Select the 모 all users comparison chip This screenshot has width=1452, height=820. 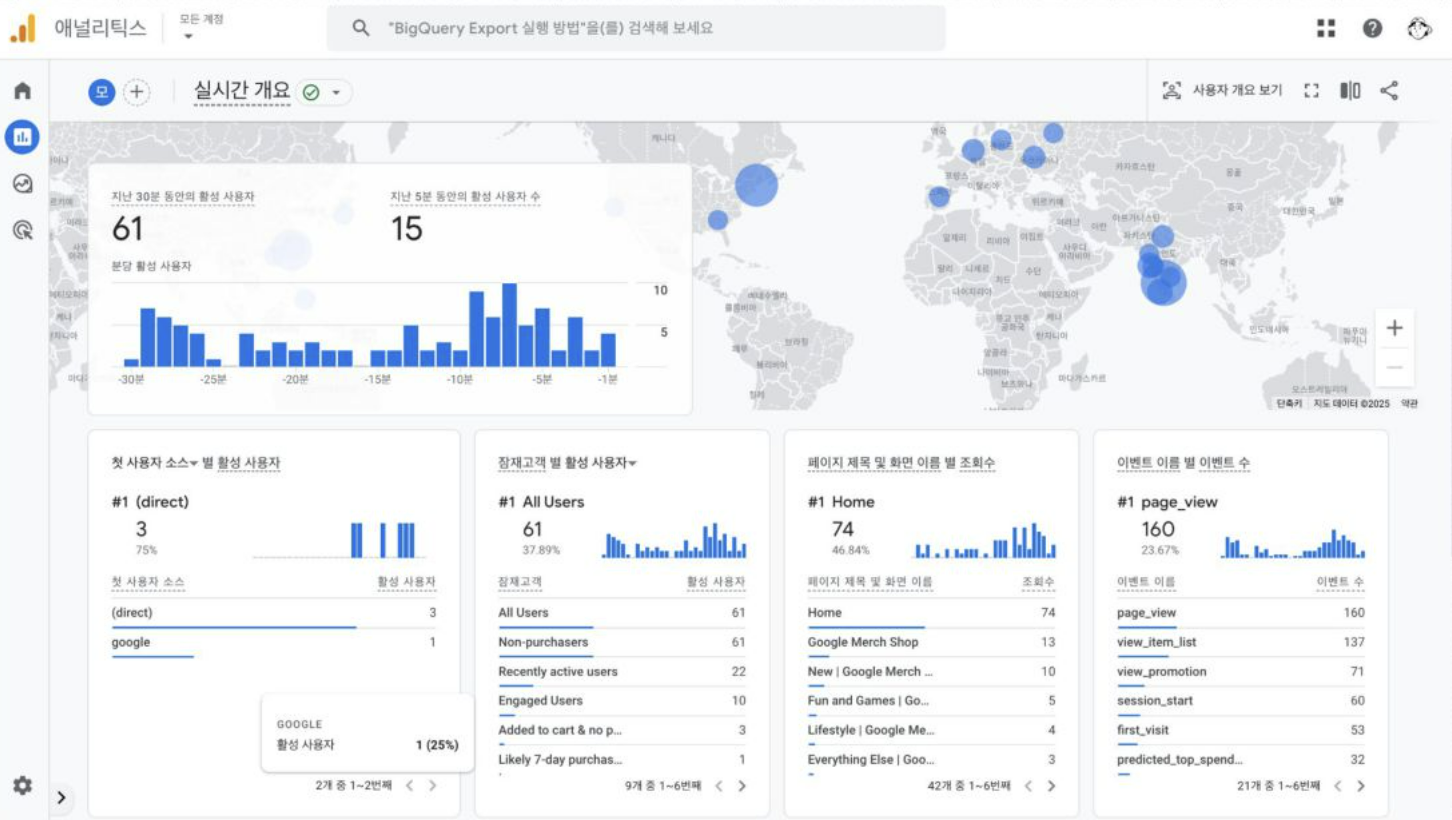(102, 92)
